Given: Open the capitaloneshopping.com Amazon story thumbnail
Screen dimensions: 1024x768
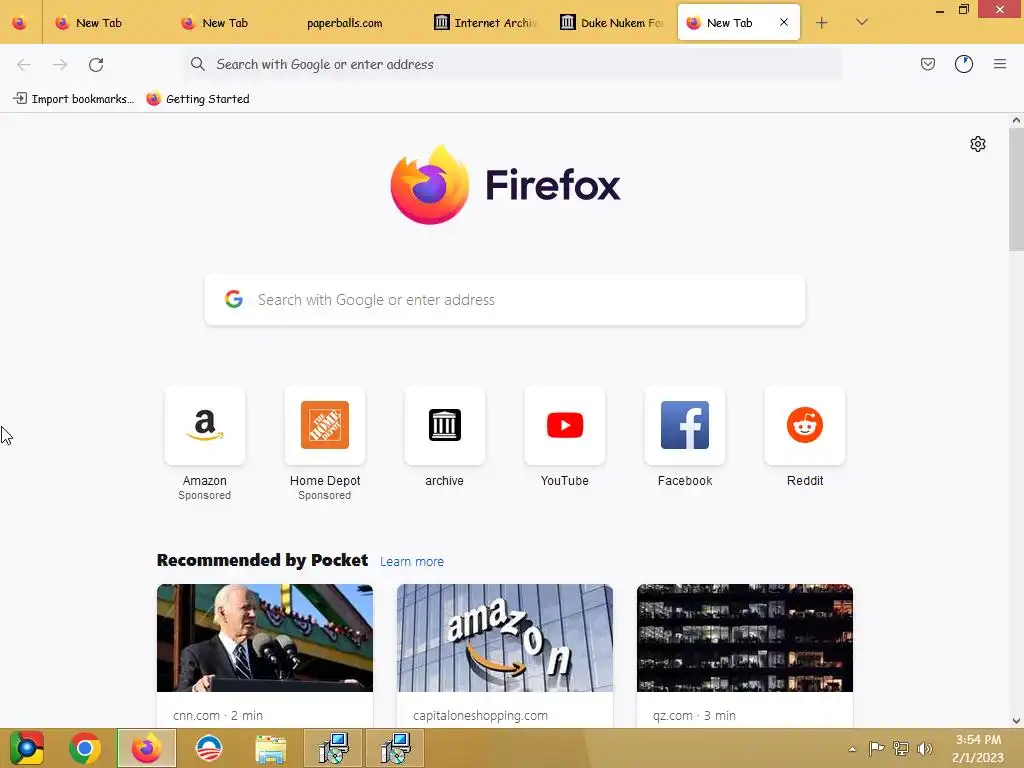Looking at the screenshot, I should 505,638.
